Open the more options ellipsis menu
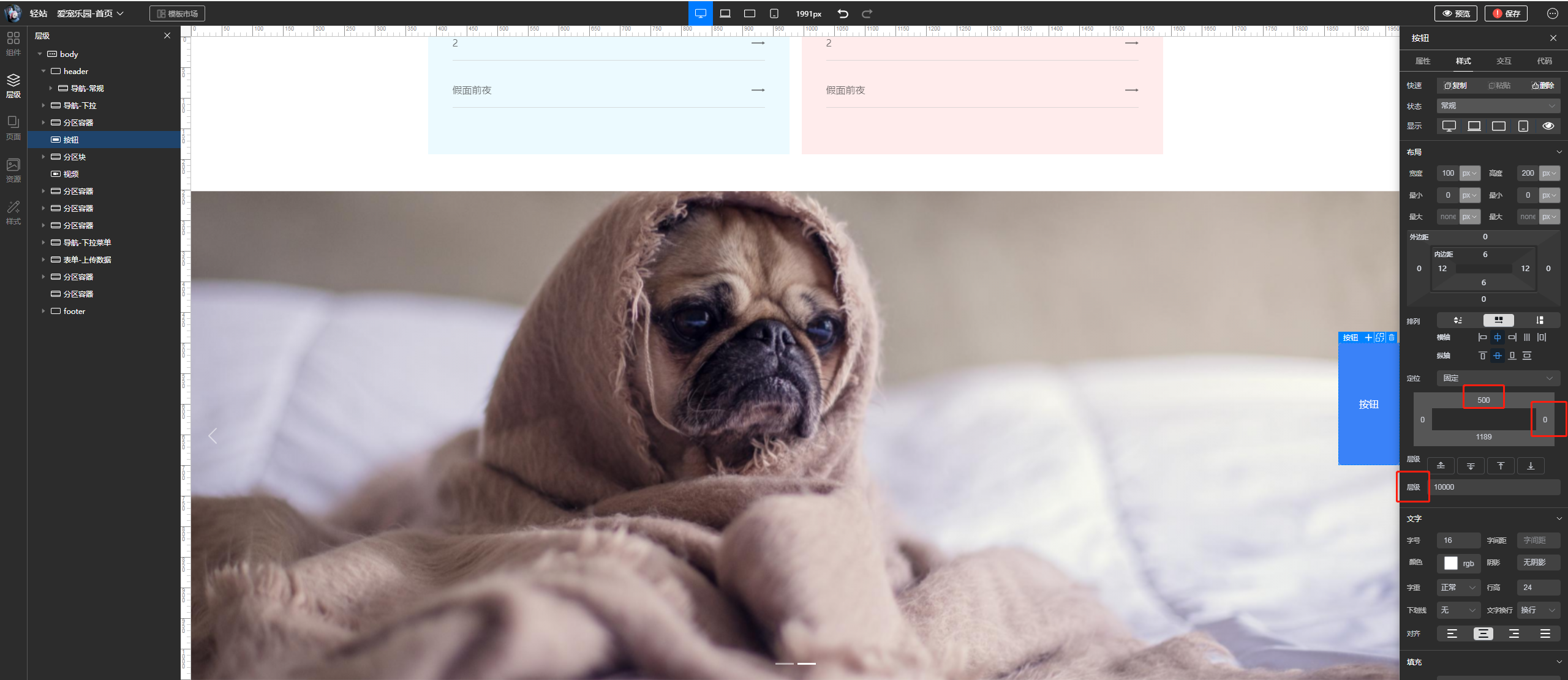Viewport: 1568px width, 680px height. [1552, 13]
